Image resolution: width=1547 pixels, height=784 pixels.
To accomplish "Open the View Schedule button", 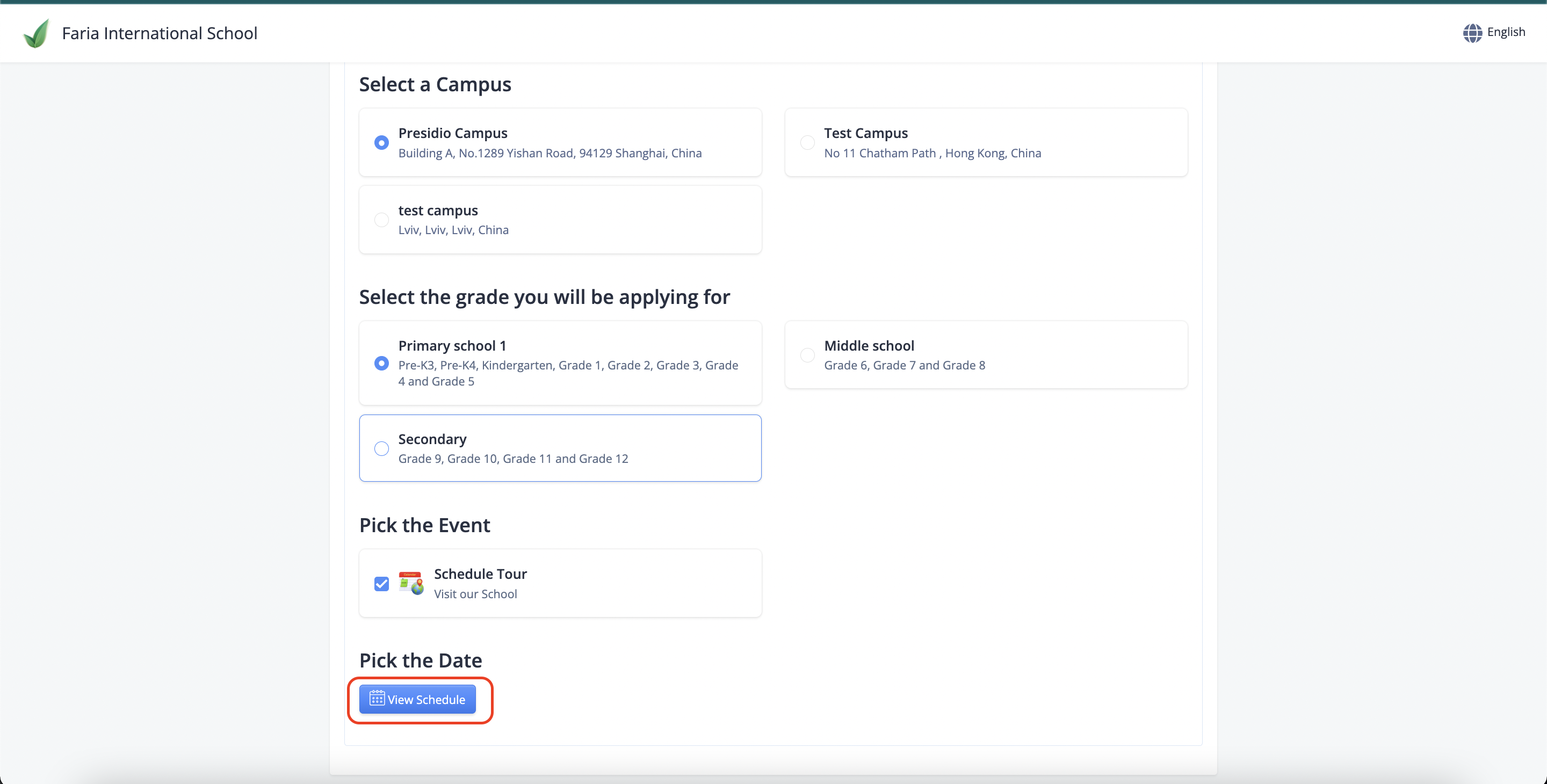I will coord(417,699).
